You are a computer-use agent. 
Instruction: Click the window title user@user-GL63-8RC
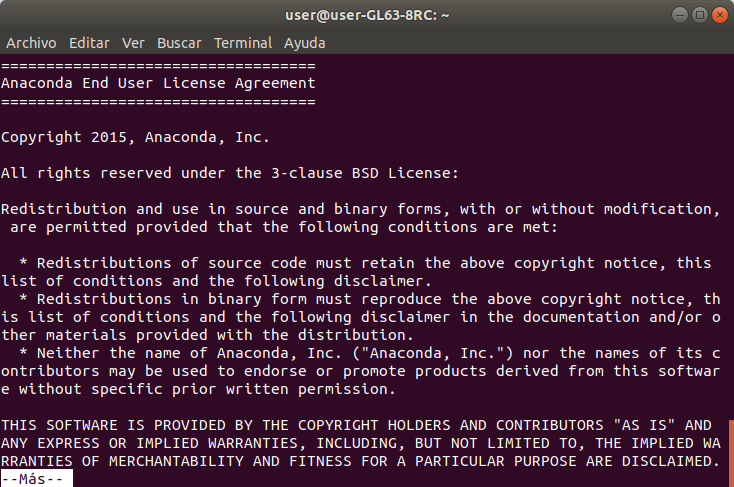367,15
